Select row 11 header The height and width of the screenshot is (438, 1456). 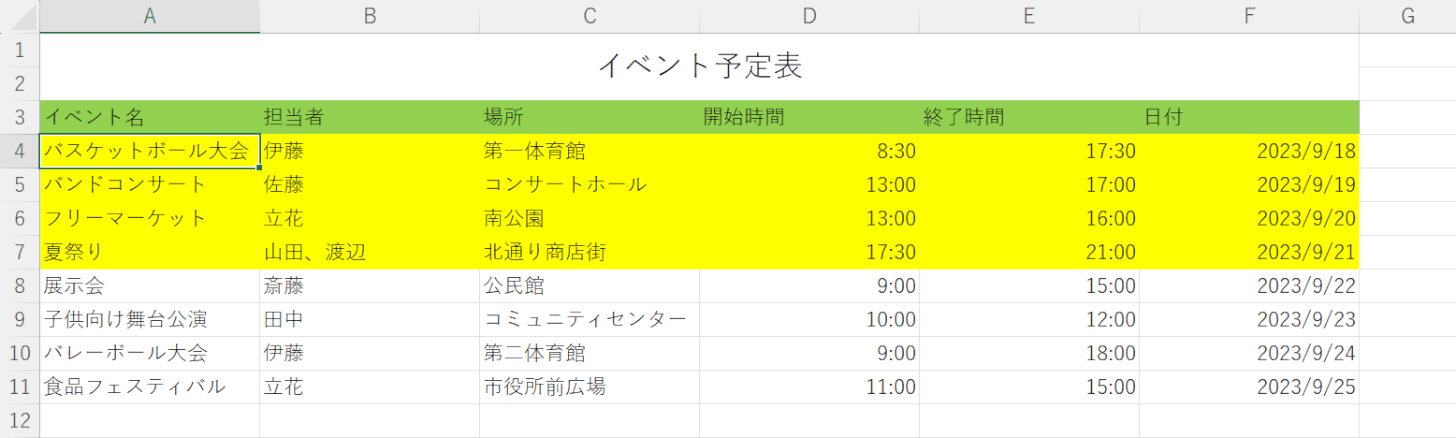[x=20, y=387]
